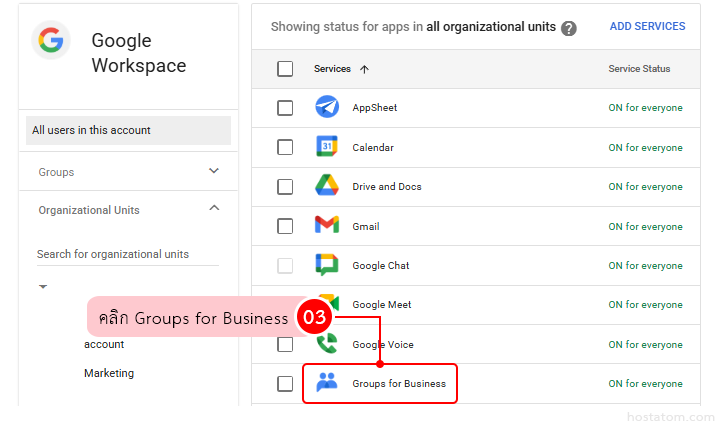The height and width of the screenshot is (426, 720).
Task: Click Calendar's ON for everyone status
Action: (x=645, y=148)
